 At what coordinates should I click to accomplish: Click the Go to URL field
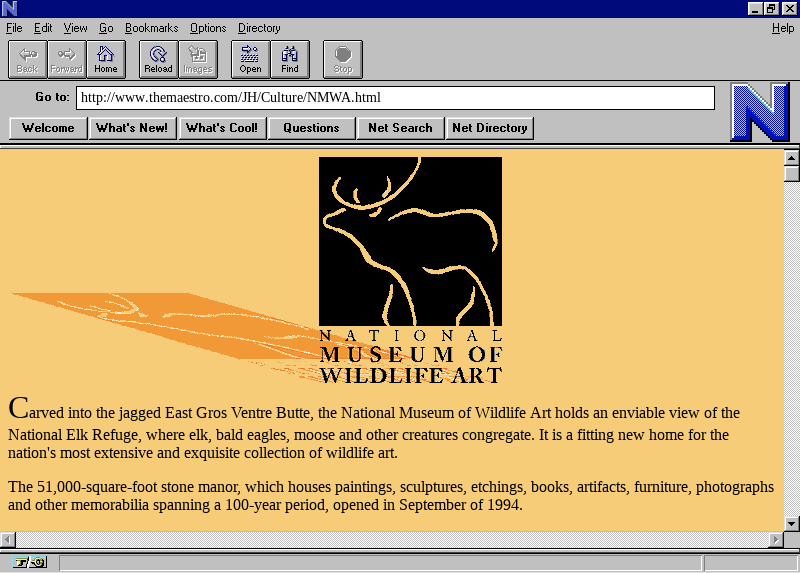[x=395, y=98]
